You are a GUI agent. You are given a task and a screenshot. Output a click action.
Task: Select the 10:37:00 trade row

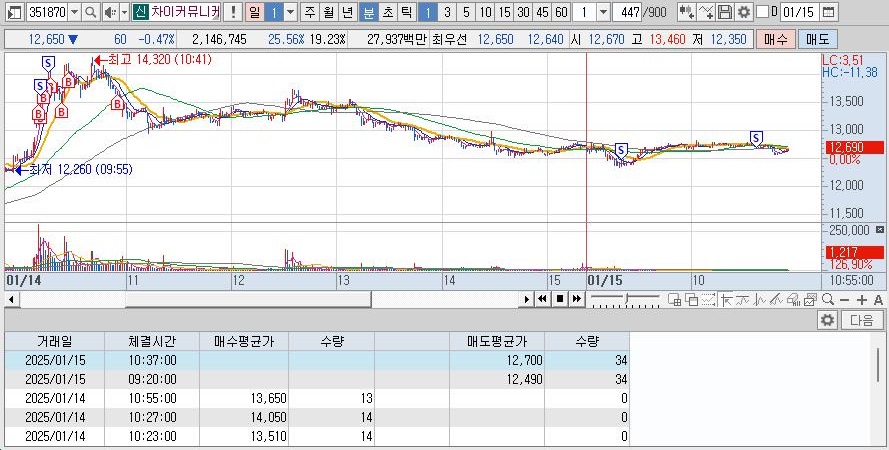point(317,360)
